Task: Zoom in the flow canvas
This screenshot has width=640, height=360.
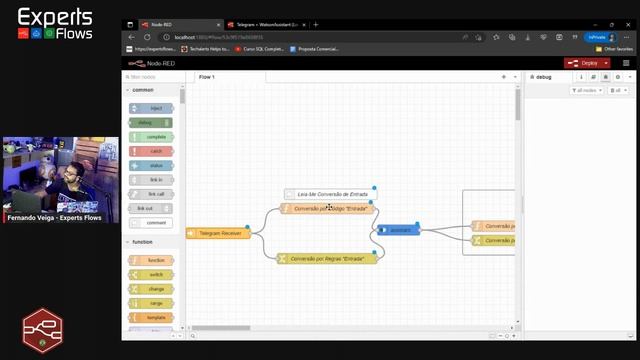Action: coord(514,336)
